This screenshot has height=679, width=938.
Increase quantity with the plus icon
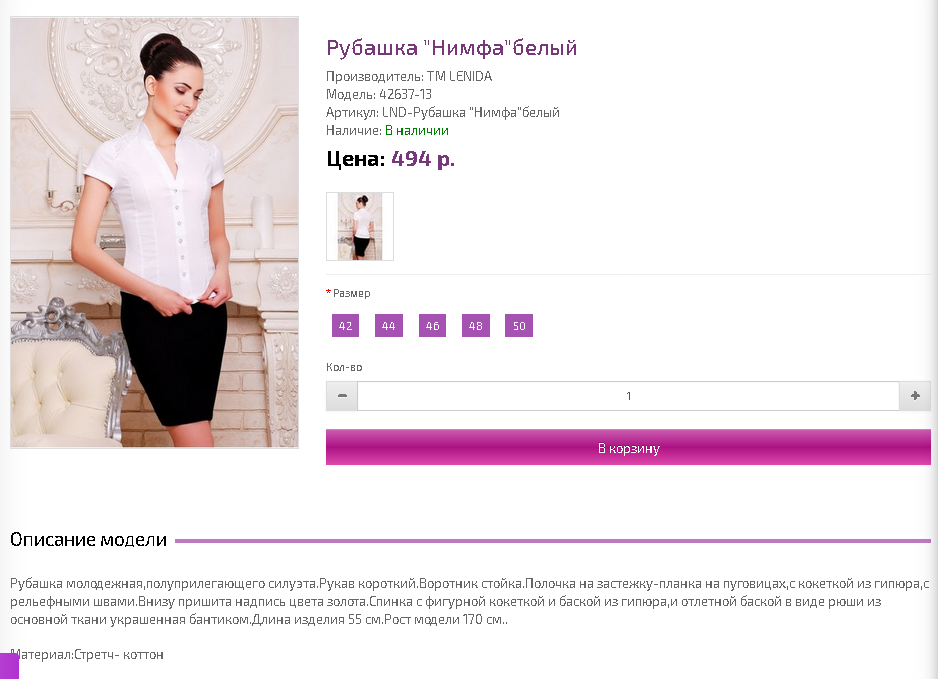tap(915, 396)
